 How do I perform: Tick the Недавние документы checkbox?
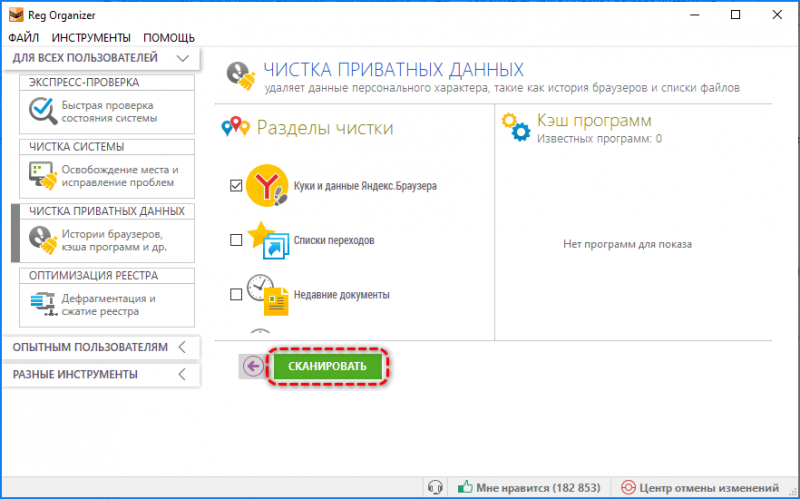click(x=236, y=294)
